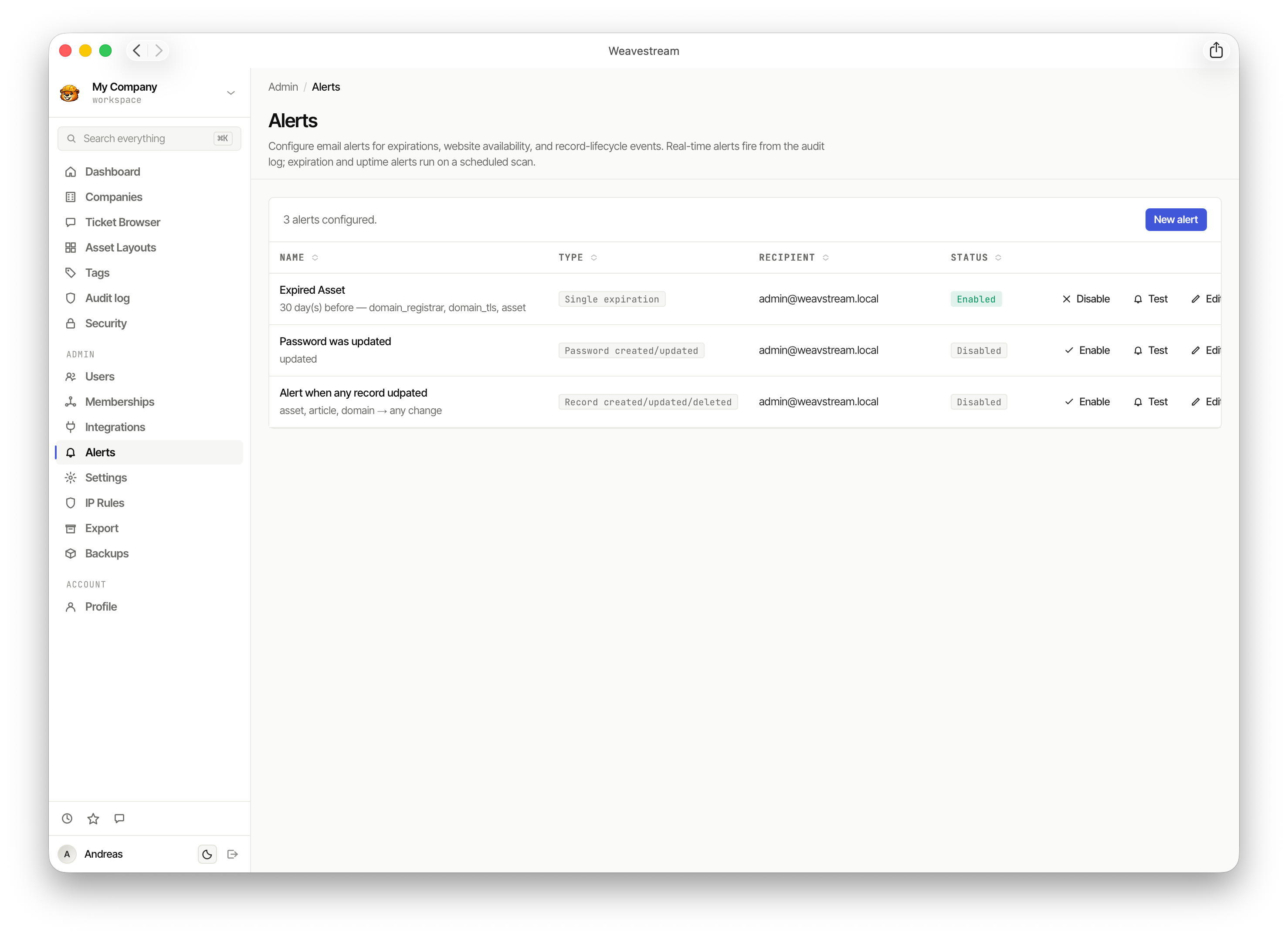Click the Settings gear icon
Screen dimensions: 1288x937
[x=71, y=478]
